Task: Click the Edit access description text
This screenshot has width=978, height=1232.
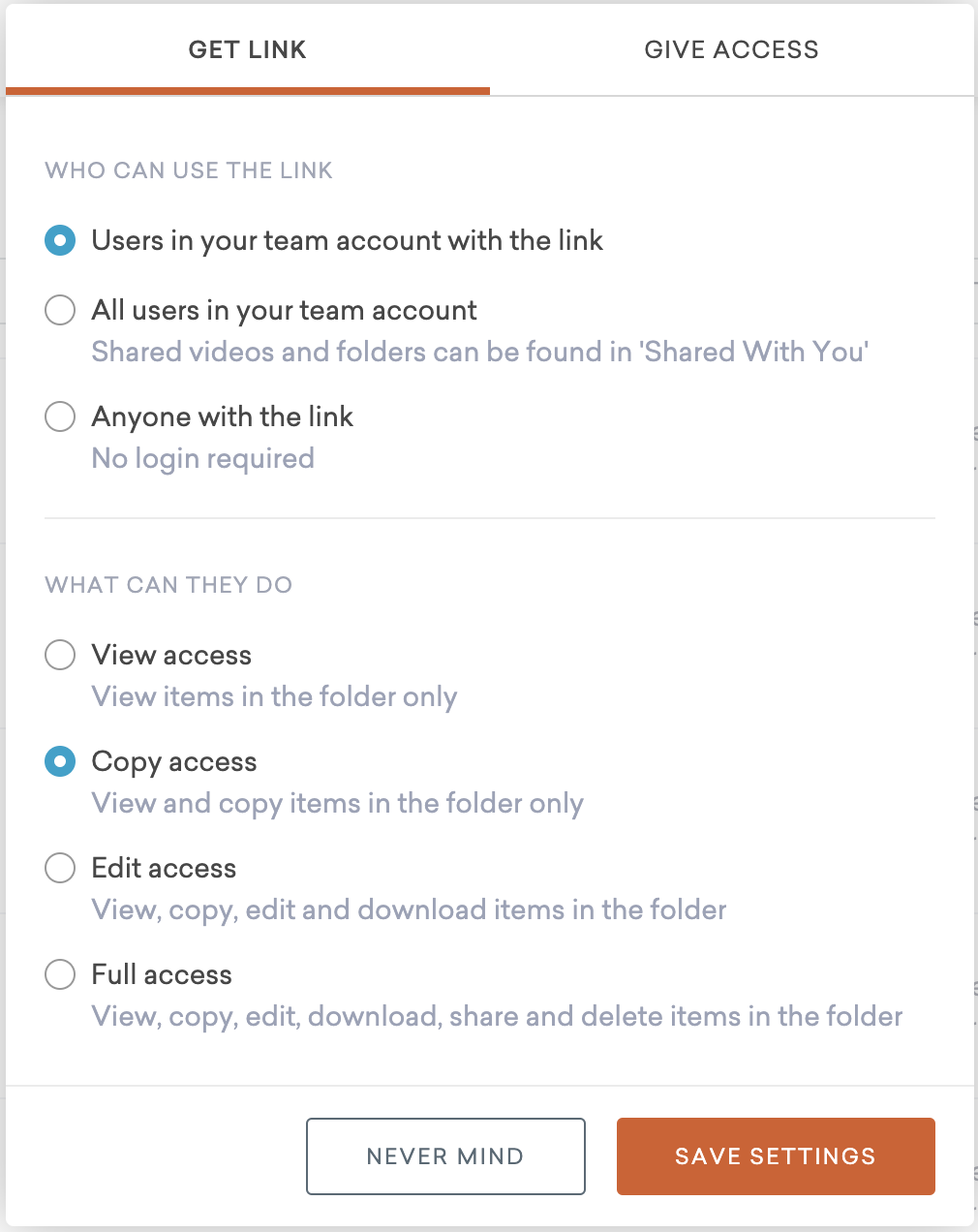Action: [408, 909]
